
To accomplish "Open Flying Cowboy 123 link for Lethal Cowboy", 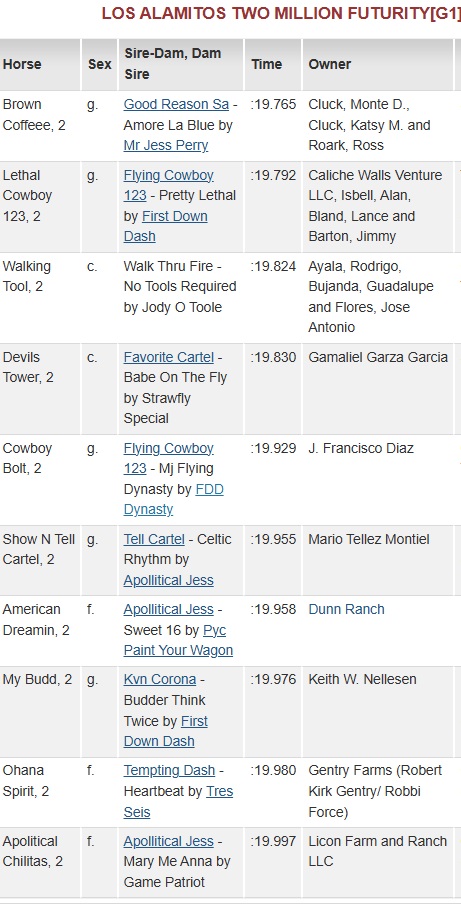I will 168,185.
